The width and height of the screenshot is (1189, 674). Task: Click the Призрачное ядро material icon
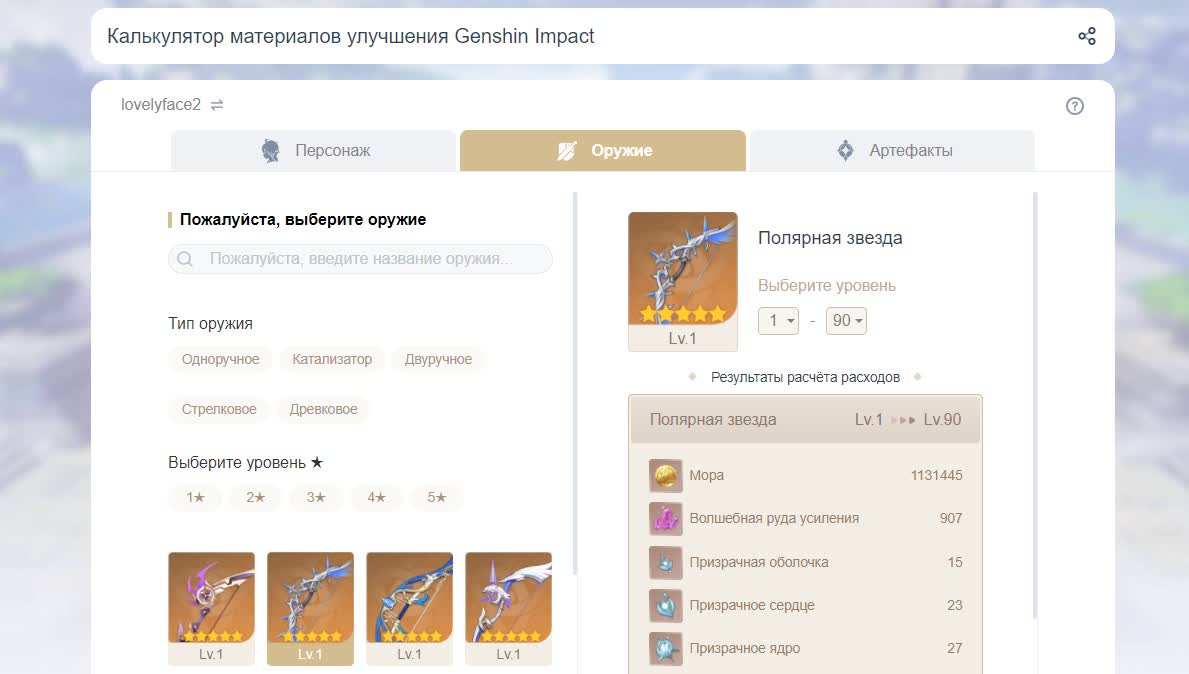click(x=666, y=649)
